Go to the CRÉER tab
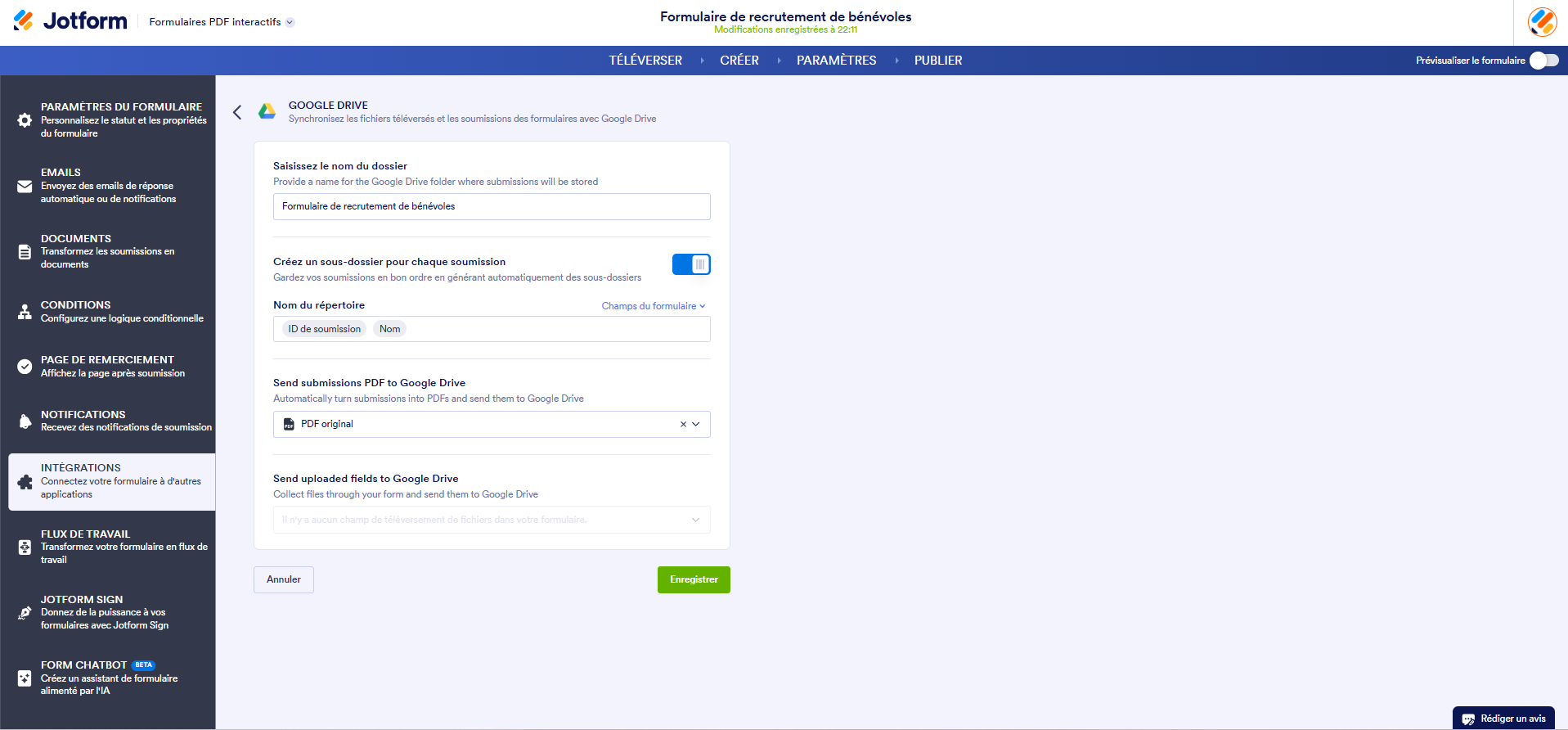This screenshot has height=730, width=1568. 739,61
